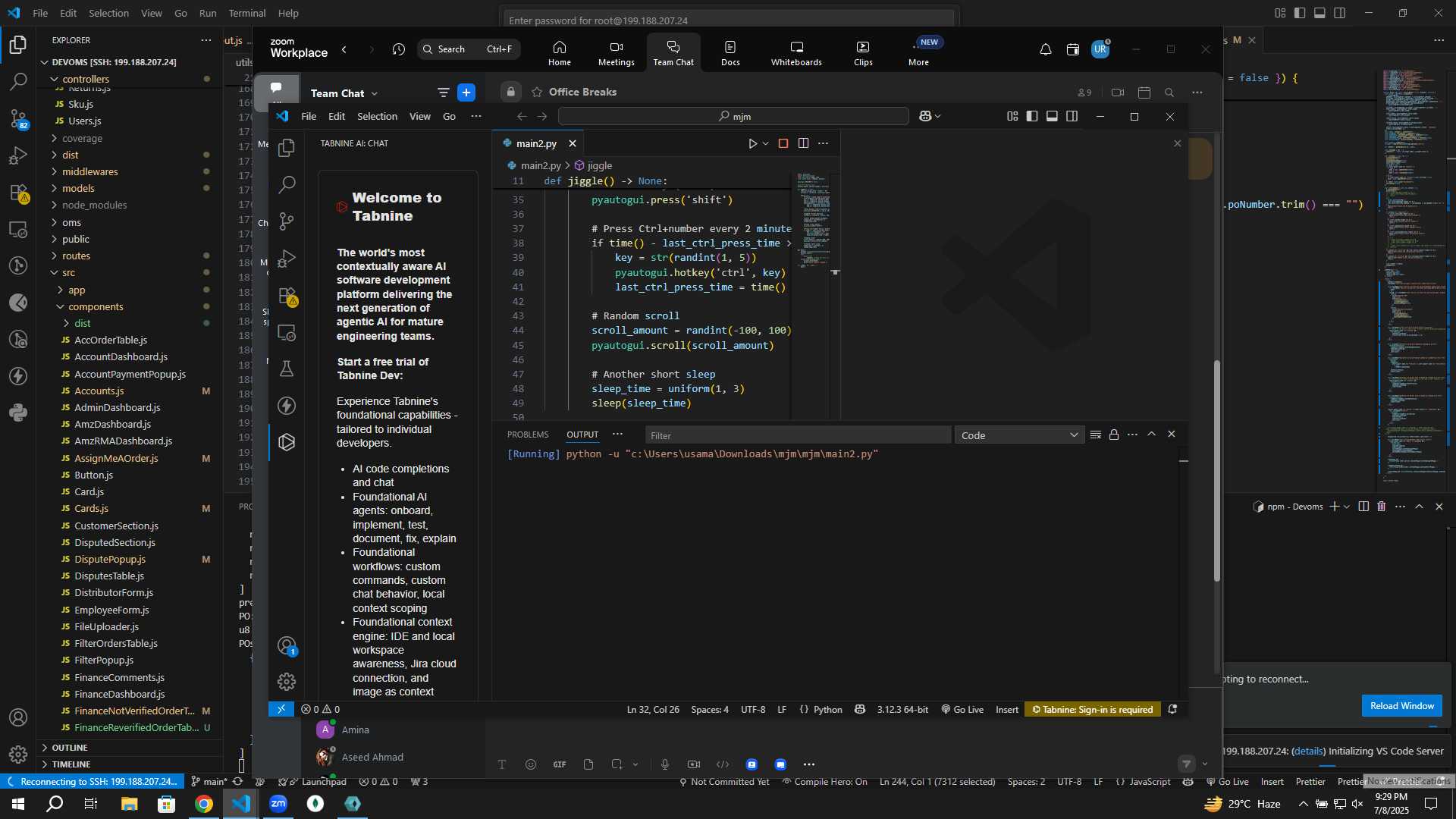Open Team Chat tab in Zoom Workplace
Image resolution: width=1456 pixels, height=819 pixels.
click(673, 52)
